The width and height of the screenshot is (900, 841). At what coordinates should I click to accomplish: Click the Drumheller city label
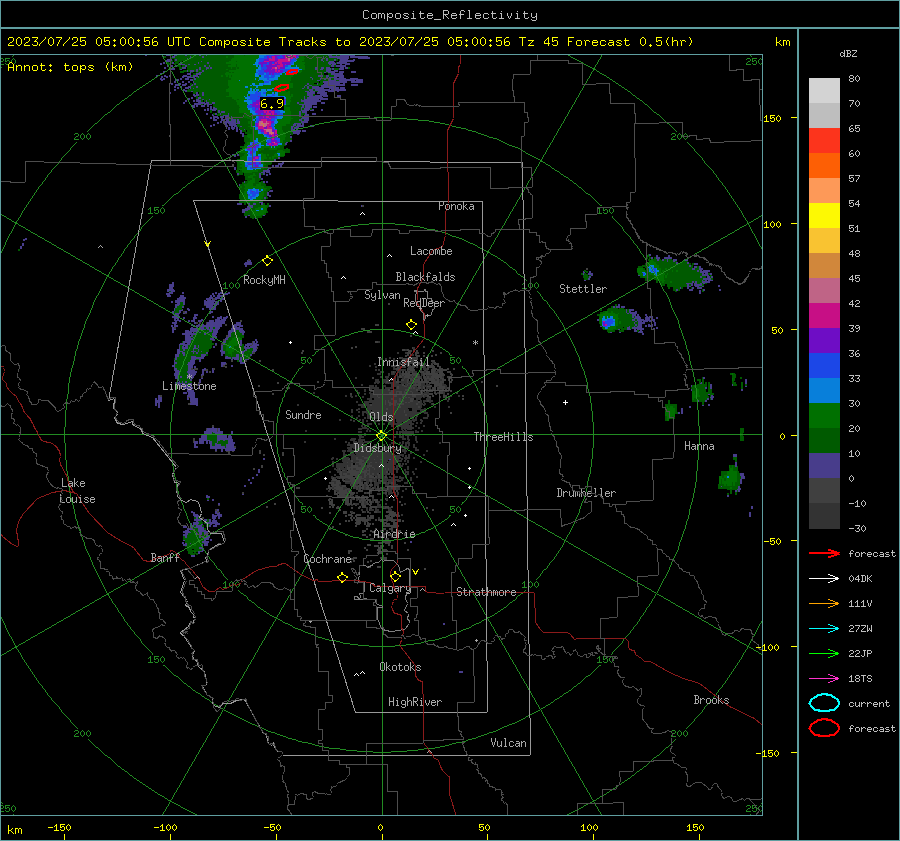586,493
